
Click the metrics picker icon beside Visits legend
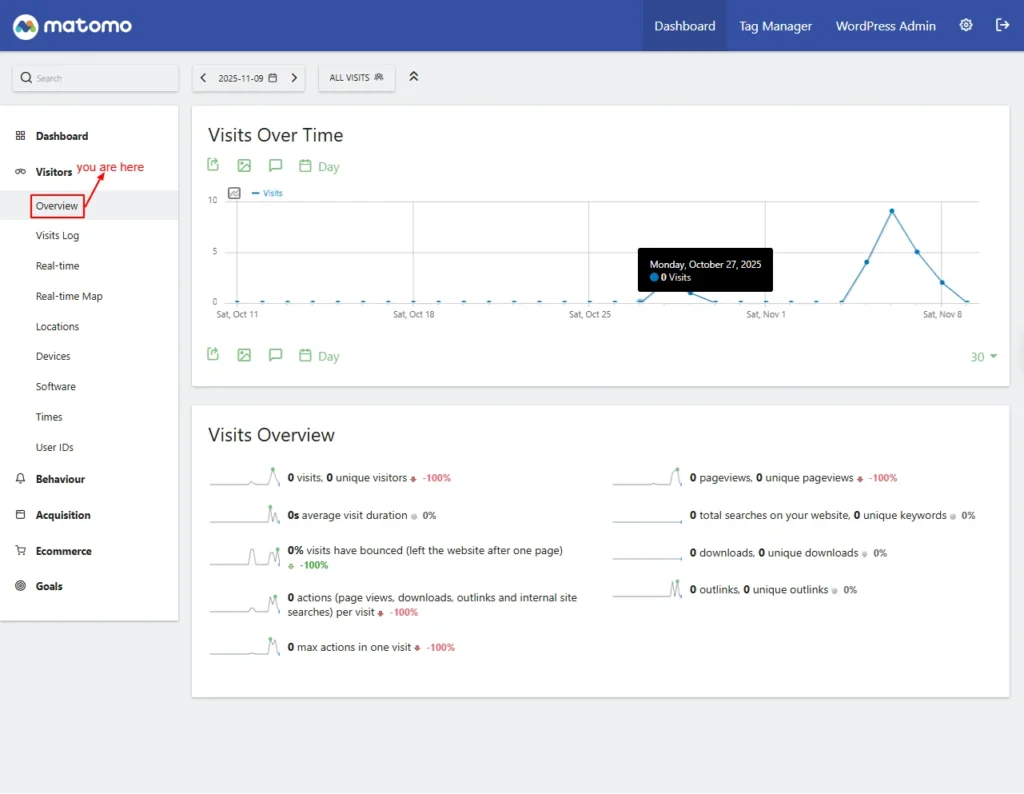click(235, 193)
